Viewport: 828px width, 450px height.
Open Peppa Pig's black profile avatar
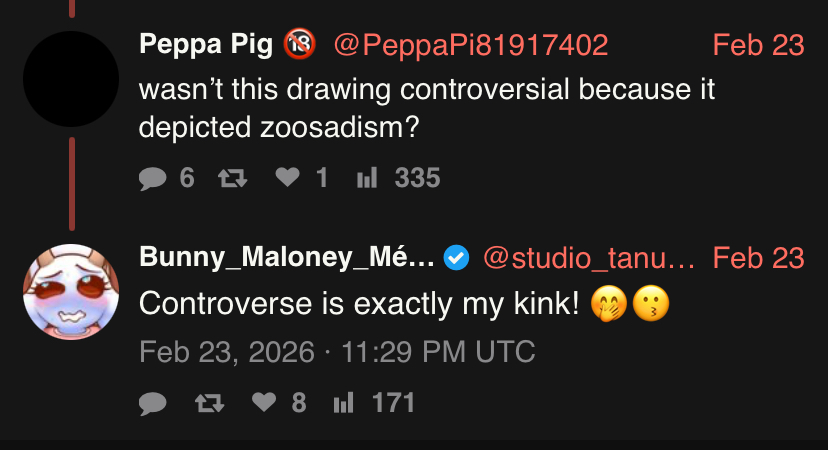coord(71,79)
